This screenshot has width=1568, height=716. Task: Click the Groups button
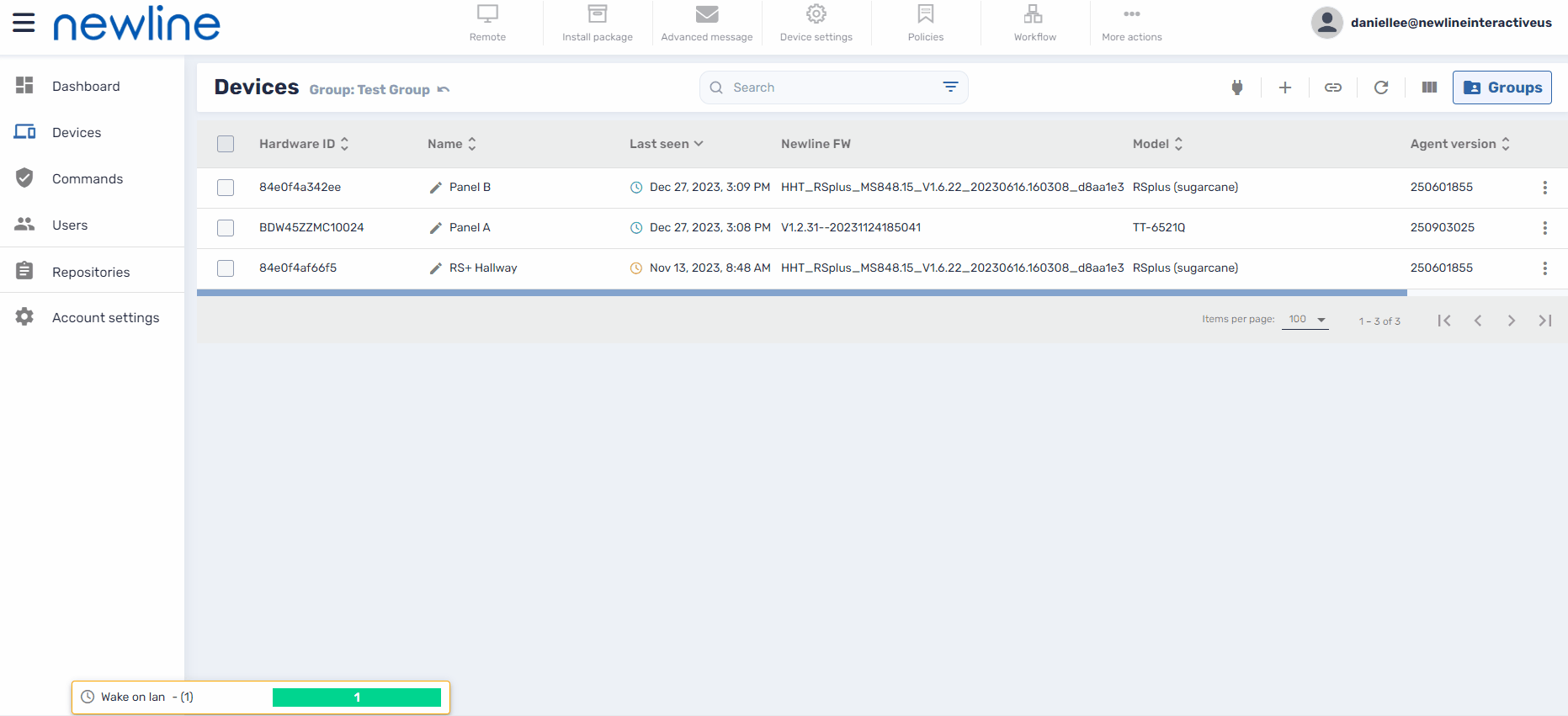coord(1502,88)
